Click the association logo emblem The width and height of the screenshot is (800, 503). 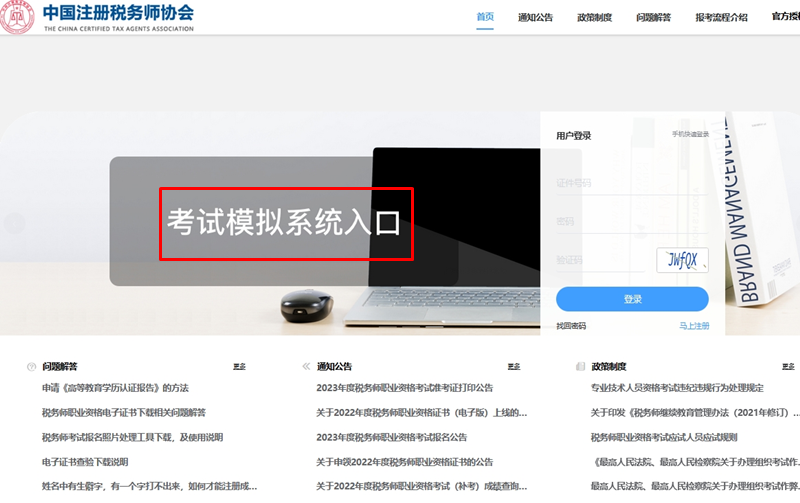(17, 17)
